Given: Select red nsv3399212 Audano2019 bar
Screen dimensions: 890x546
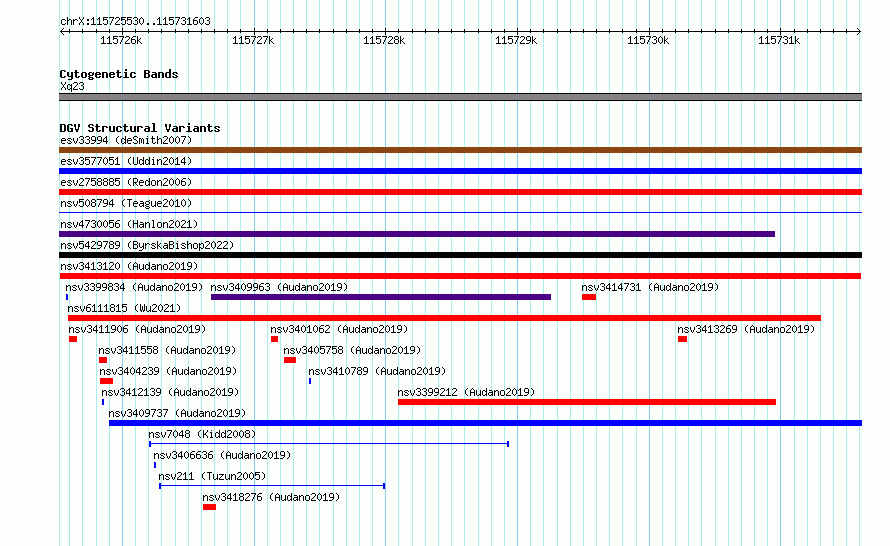Looking at the screenshot, I should [x=587, y=402].
